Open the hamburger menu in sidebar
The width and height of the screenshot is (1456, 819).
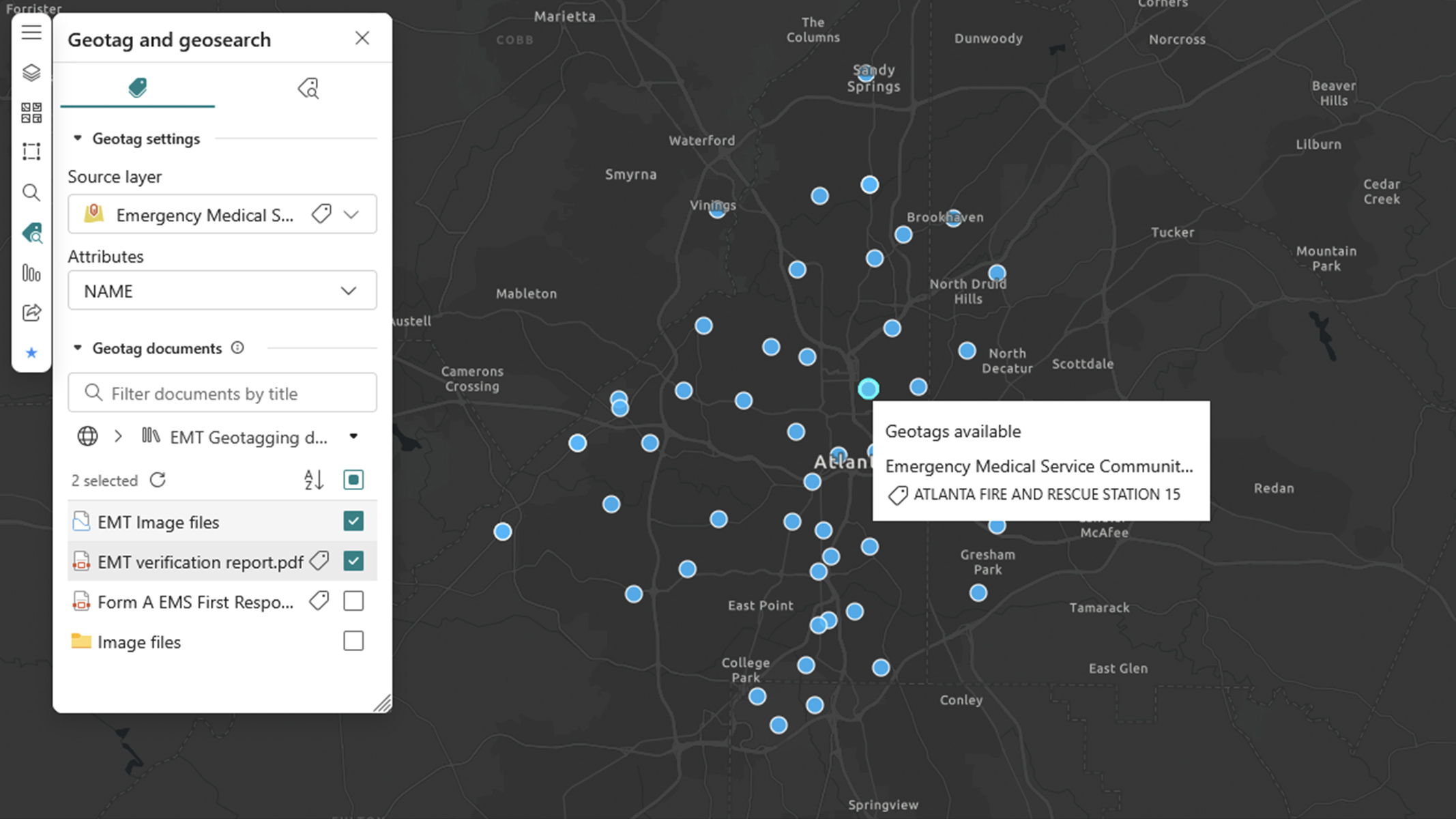(x=31, y=32)
